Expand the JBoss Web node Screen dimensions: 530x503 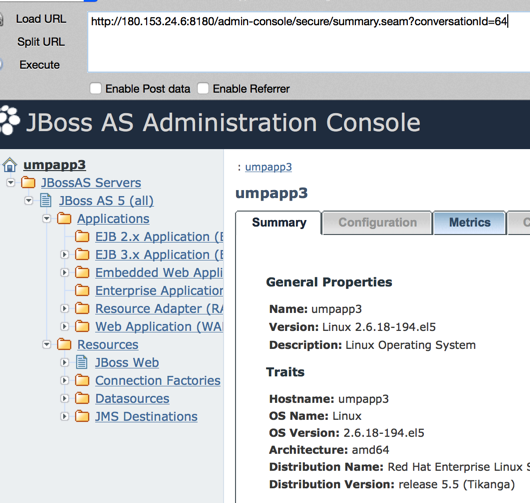(x=64, y=362)
